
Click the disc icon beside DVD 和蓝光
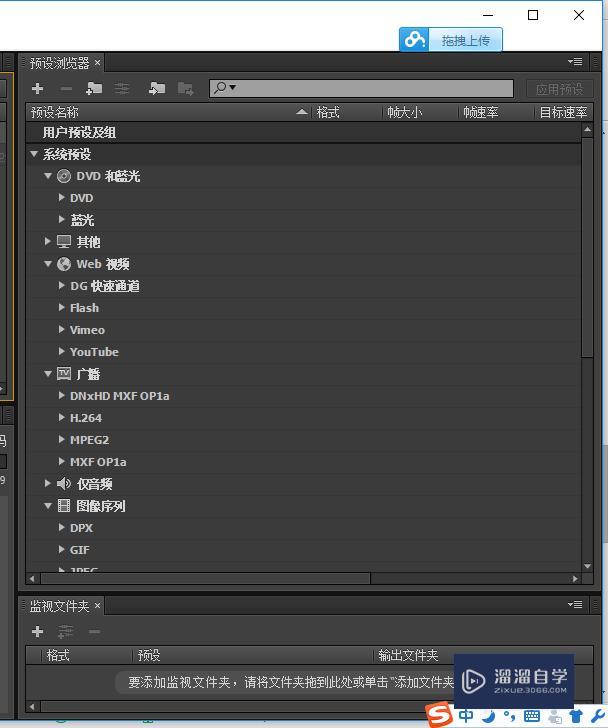pos(64,176)
